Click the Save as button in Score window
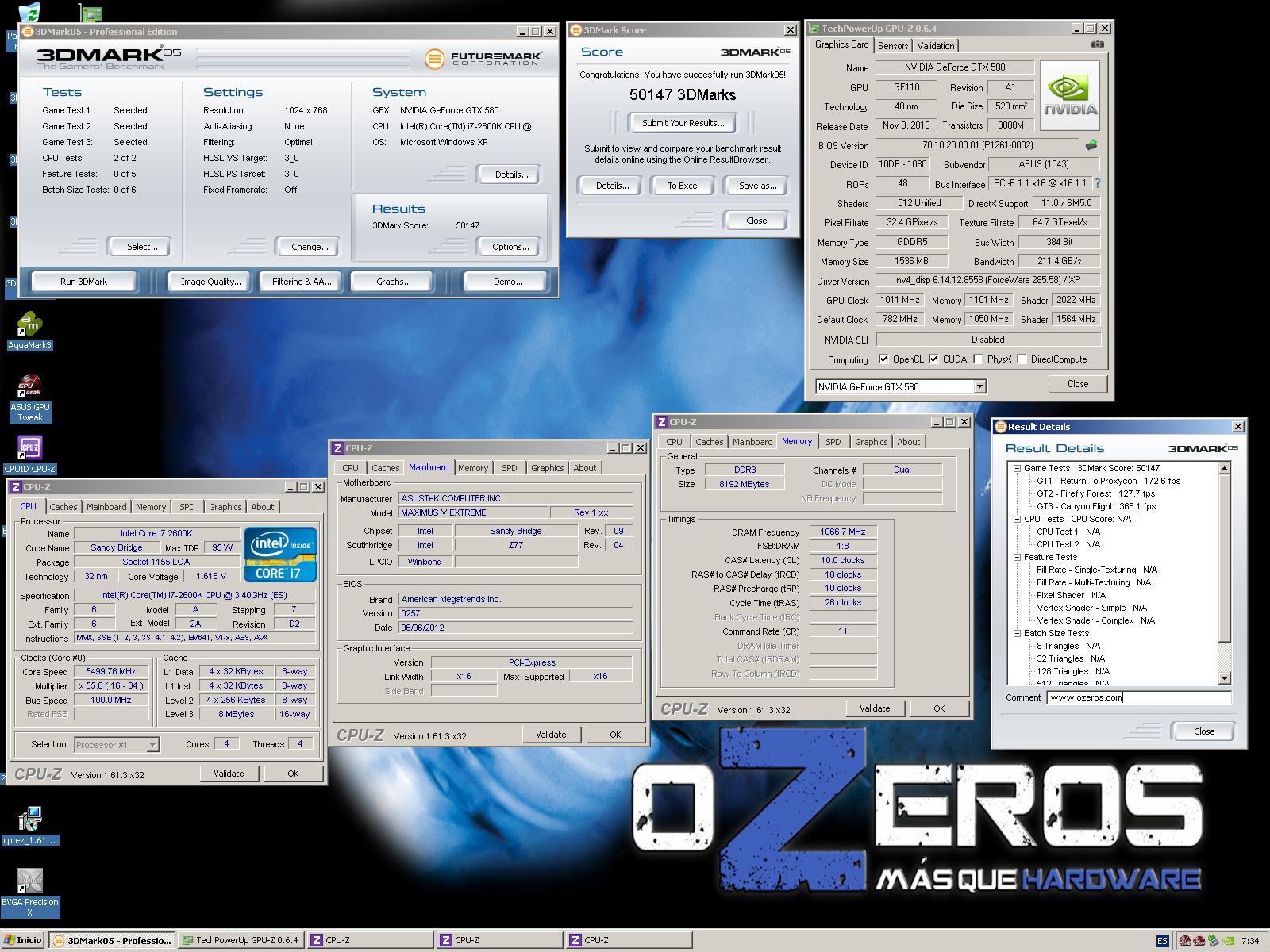 coord(757,186)
